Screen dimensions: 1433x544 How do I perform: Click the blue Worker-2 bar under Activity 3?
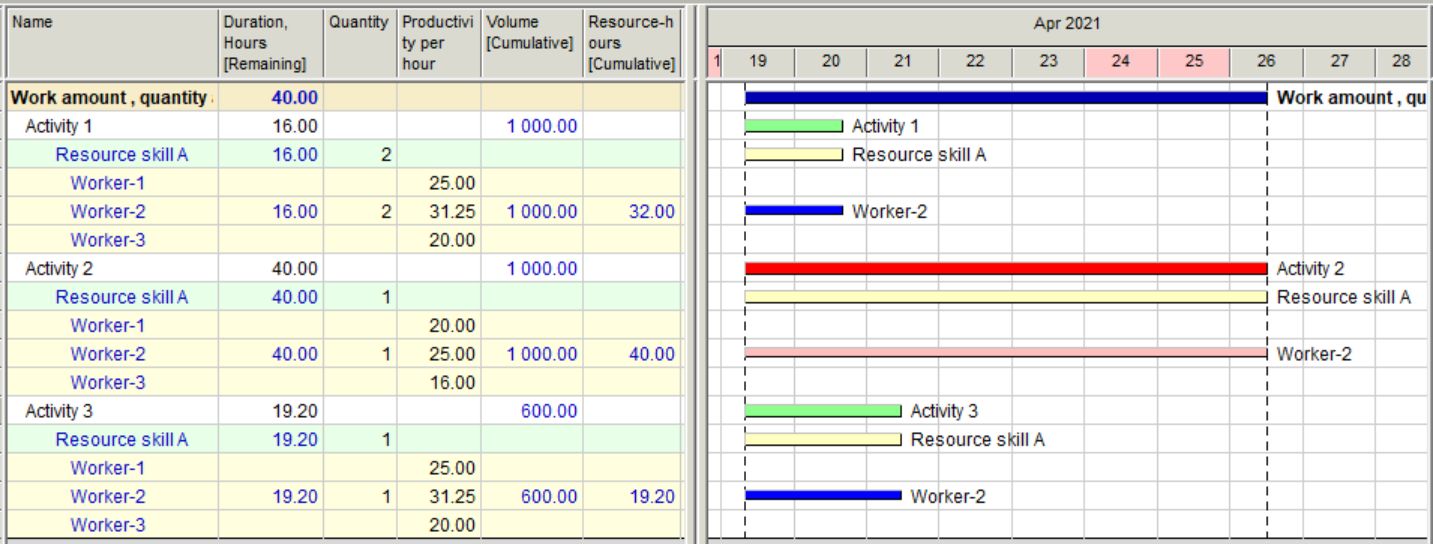[823, 495]
